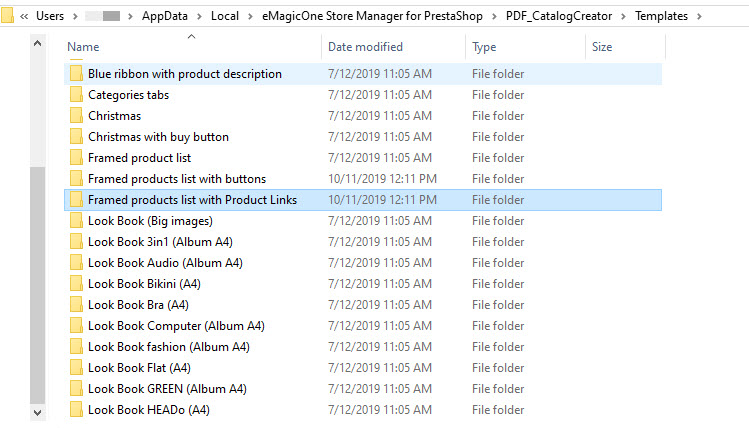This screenshot has height=428, width=749.
Task: Sort by the Size column header
Action: 602,47
